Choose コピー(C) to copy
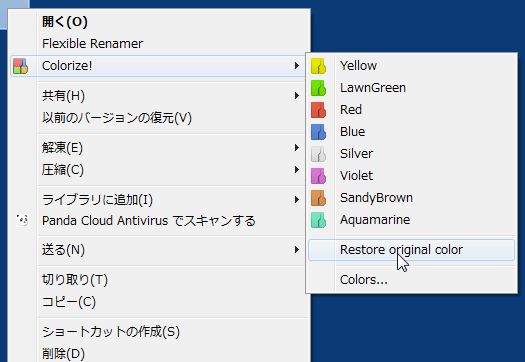The image size is (525, 362). 159,302
